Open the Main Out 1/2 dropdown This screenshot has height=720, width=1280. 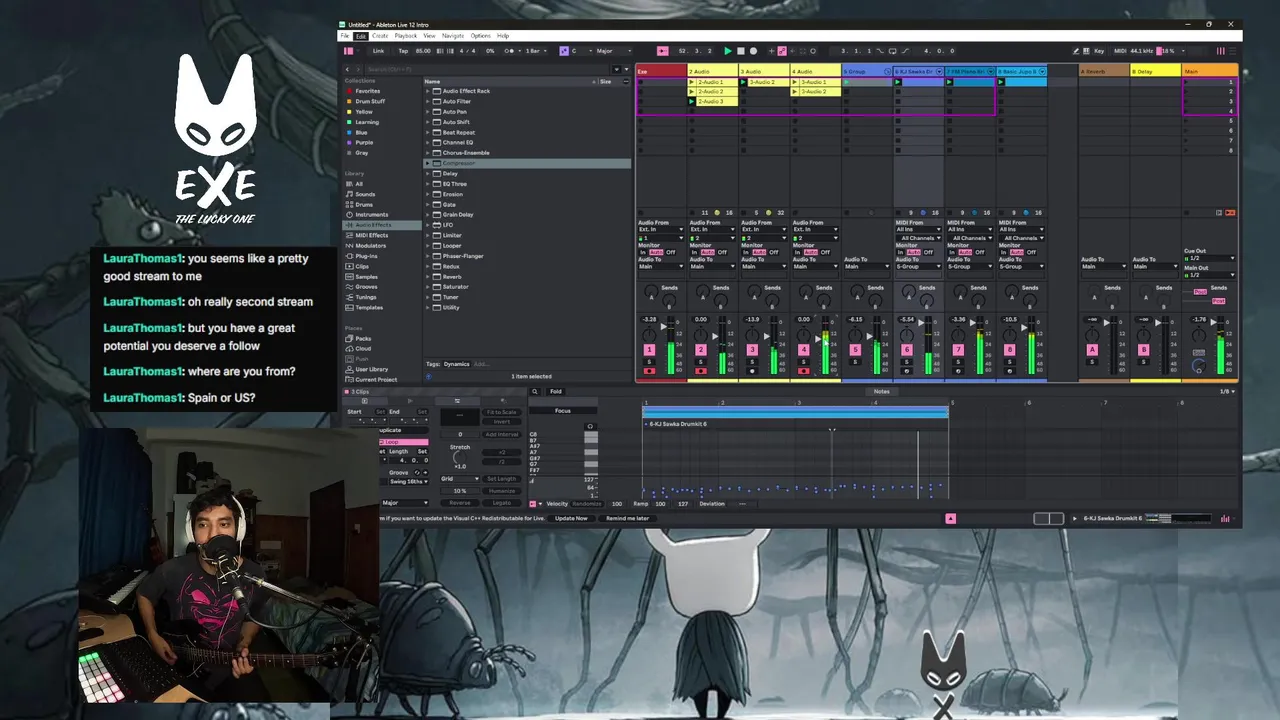(1210, 275)
